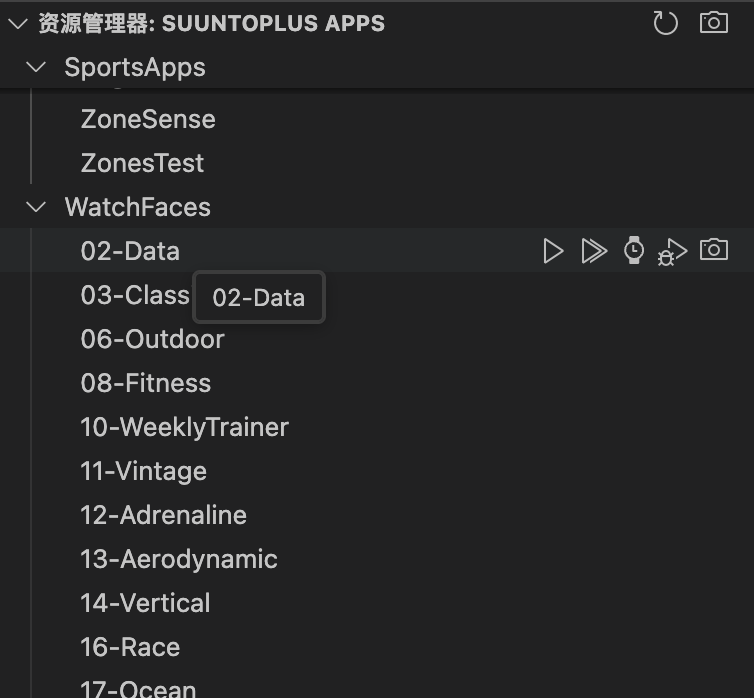Select the 16-Race watch face
Image resolution: width=754 pixels, height=698 pixels.
130,647
